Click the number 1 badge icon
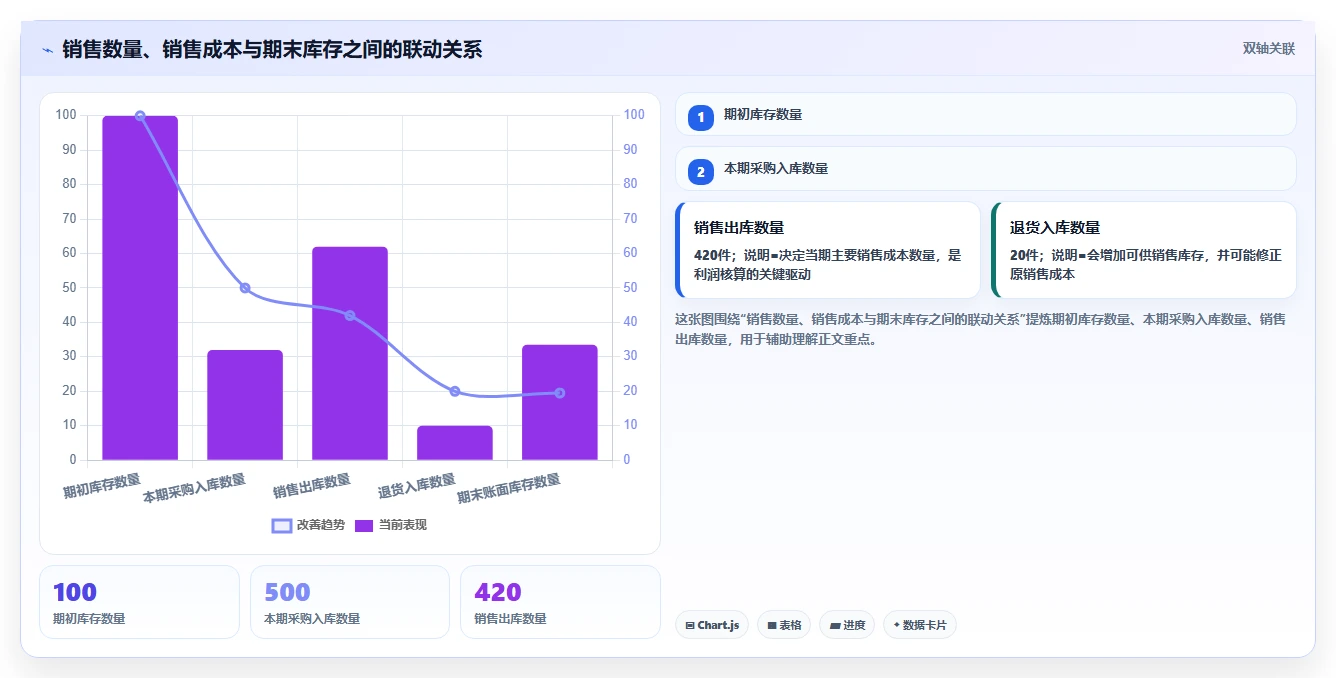 pos(701,117)
